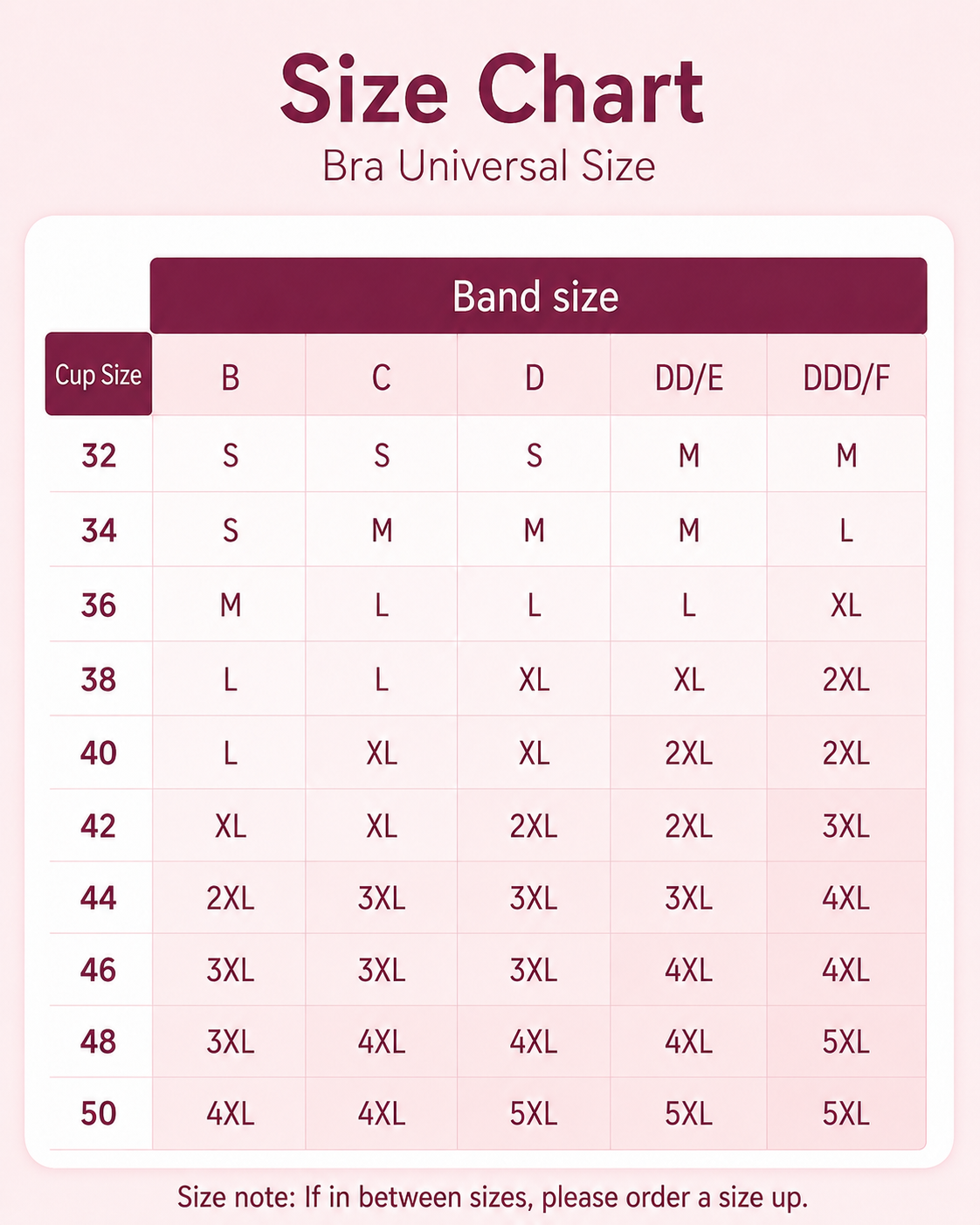Select row label 44
The width and height of the screenshot is (980, 1225).
[x=99, y=898]
